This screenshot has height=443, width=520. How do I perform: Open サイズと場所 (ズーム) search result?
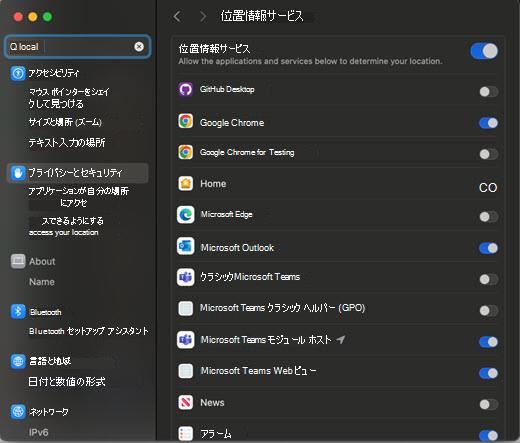point(65,122)
